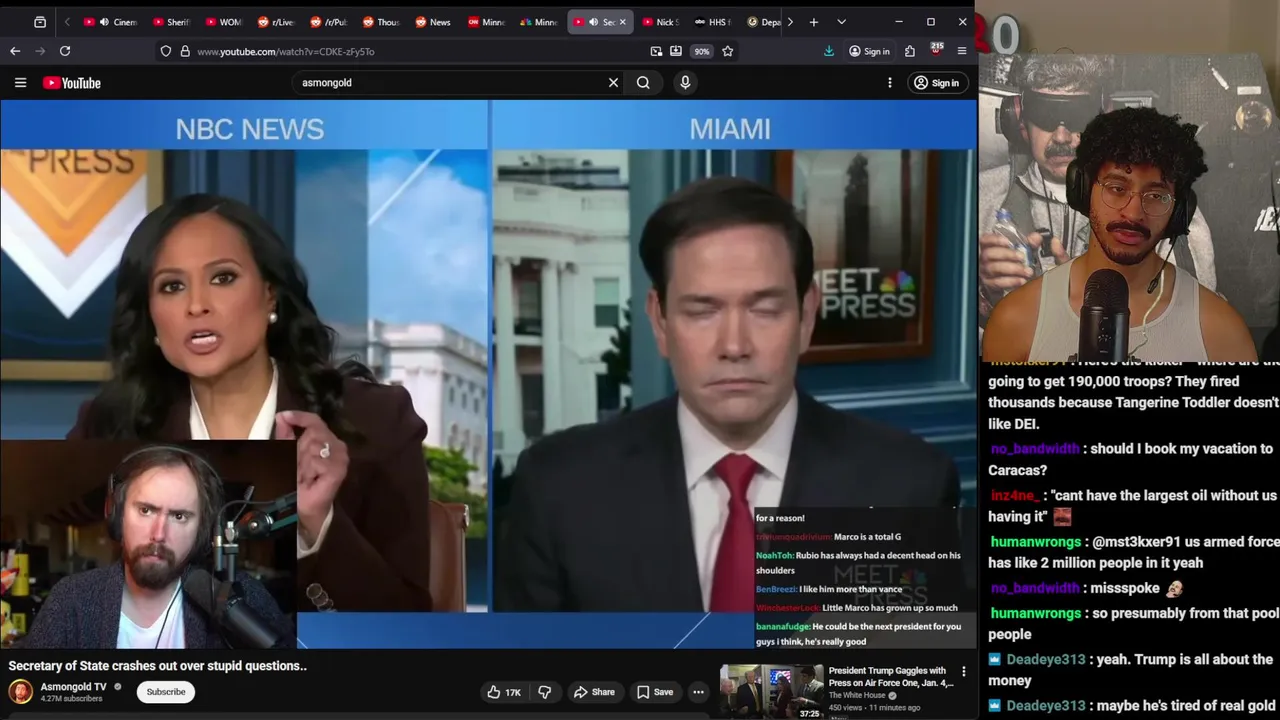Switch to the r/Live Reddit tab
The height and width of the screenshot is (720, 1280).
(275, 22)
